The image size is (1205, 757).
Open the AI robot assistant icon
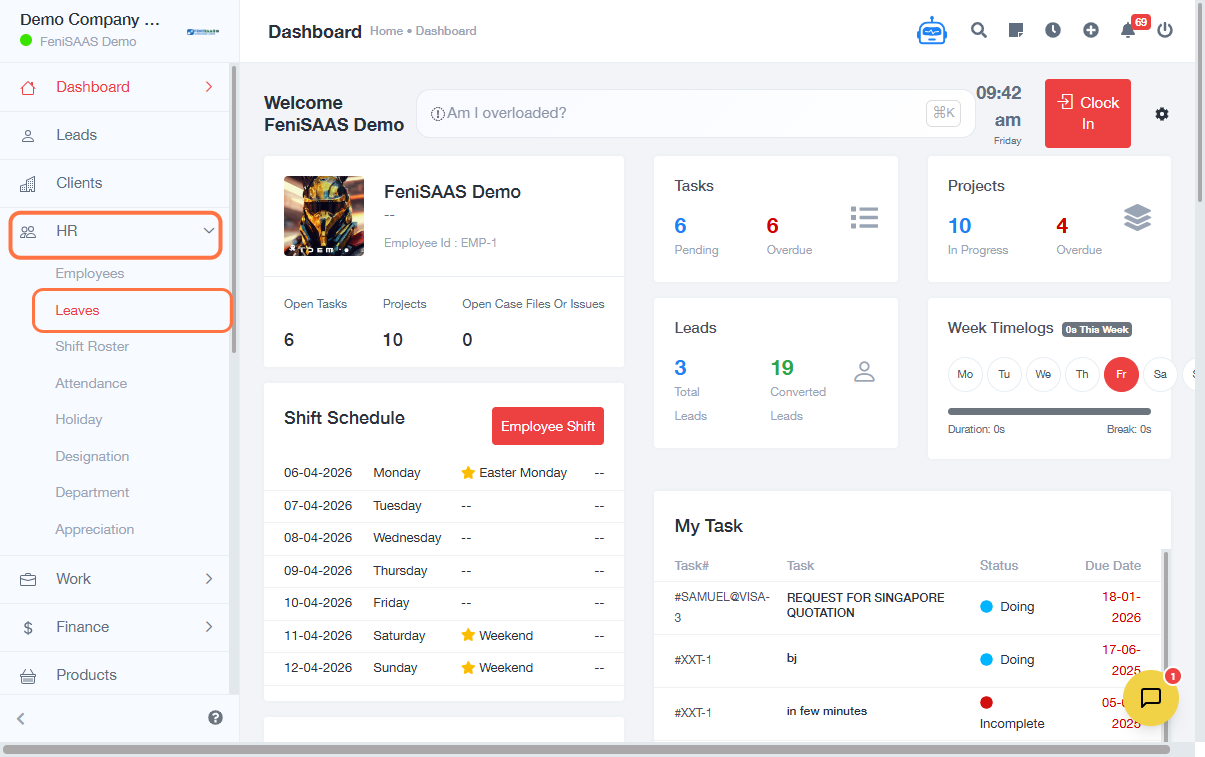(931, 31)
